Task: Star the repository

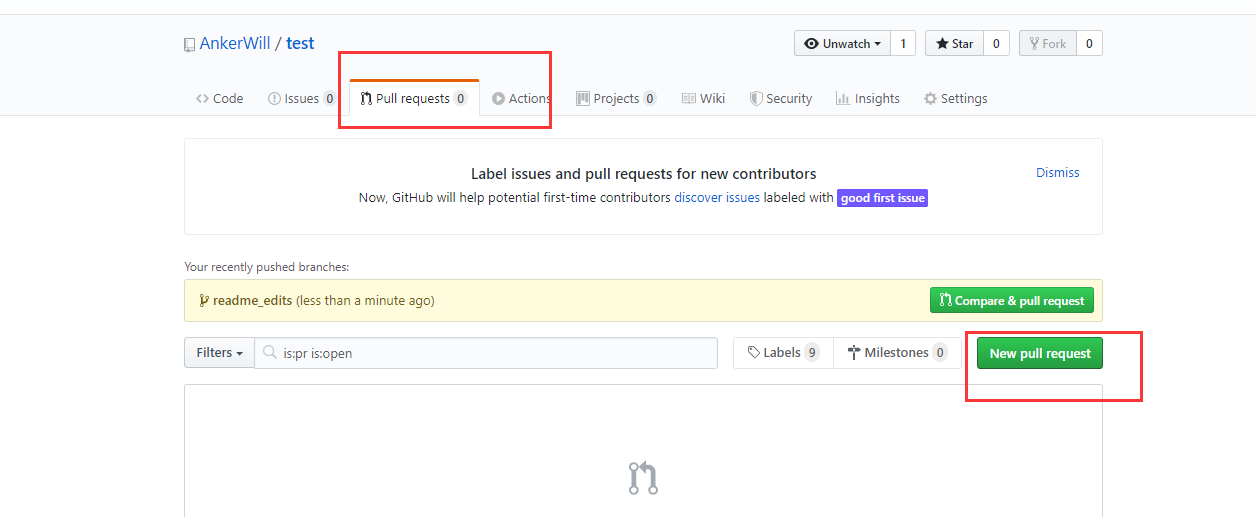Action: pyautogui.click(x=954, y=43)
